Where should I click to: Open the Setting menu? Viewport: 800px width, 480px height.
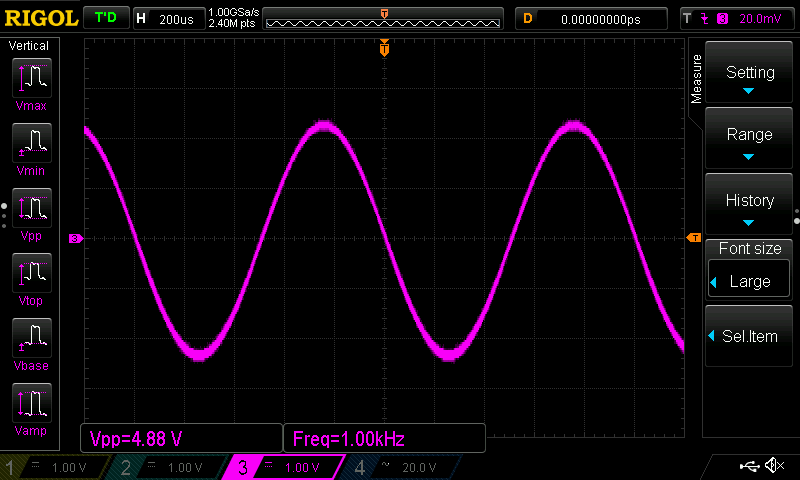(749, 72)
